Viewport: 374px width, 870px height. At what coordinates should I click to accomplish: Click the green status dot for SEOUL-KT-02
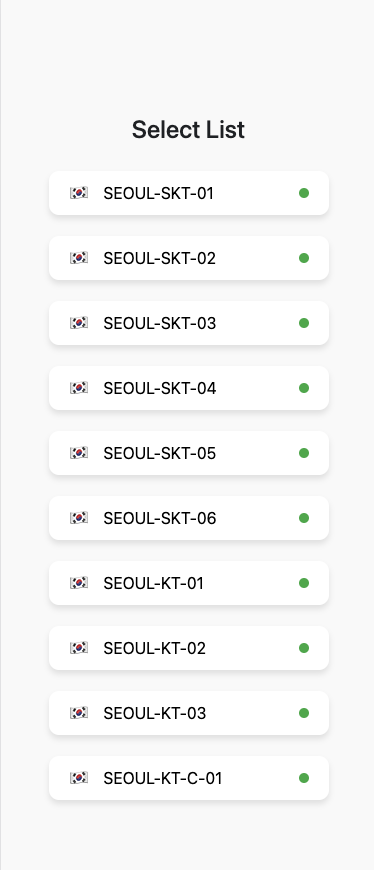point(304,648)
